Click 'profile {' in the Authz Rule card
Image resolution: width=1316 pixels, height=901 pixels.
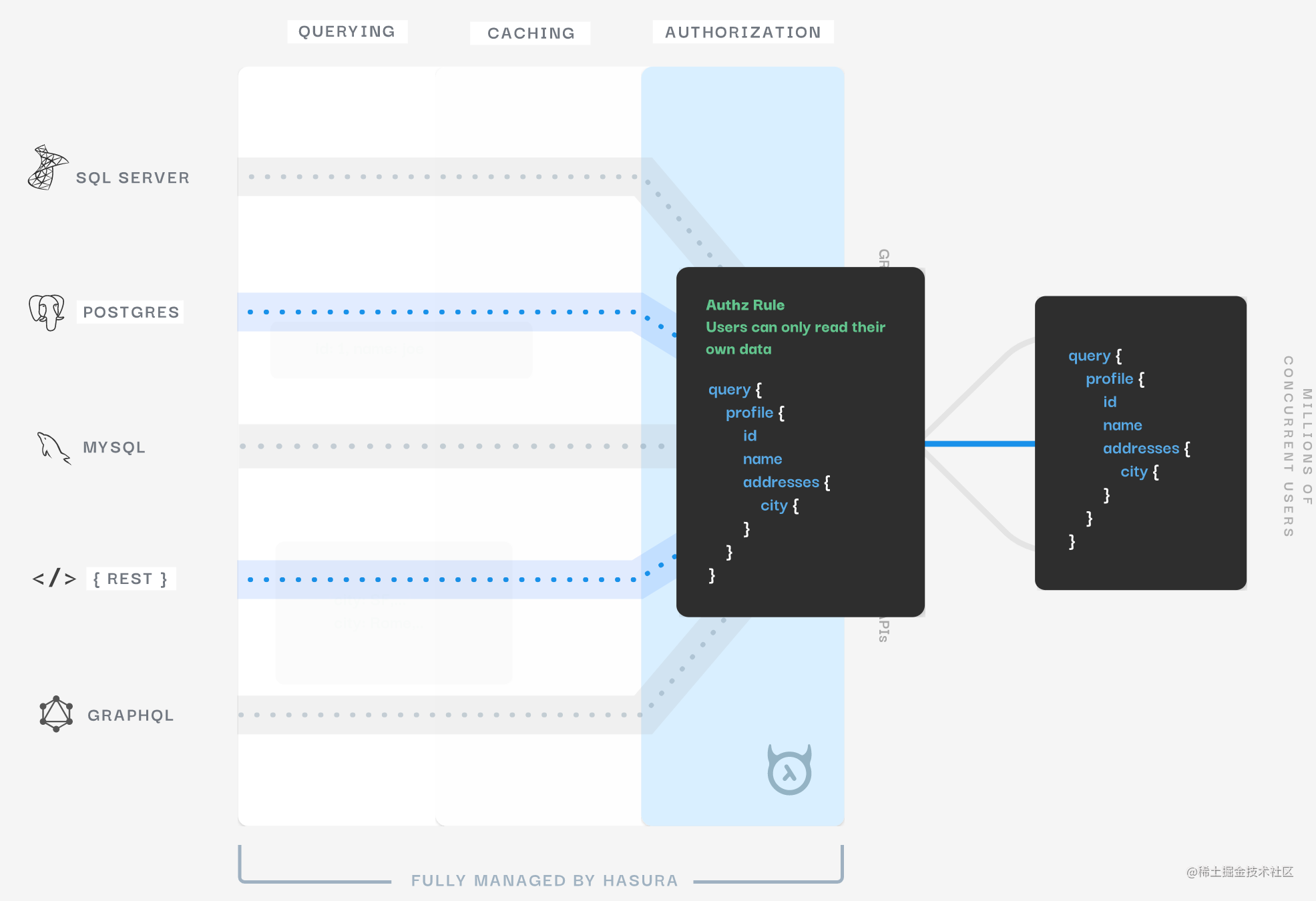click(x=755, y=412)
